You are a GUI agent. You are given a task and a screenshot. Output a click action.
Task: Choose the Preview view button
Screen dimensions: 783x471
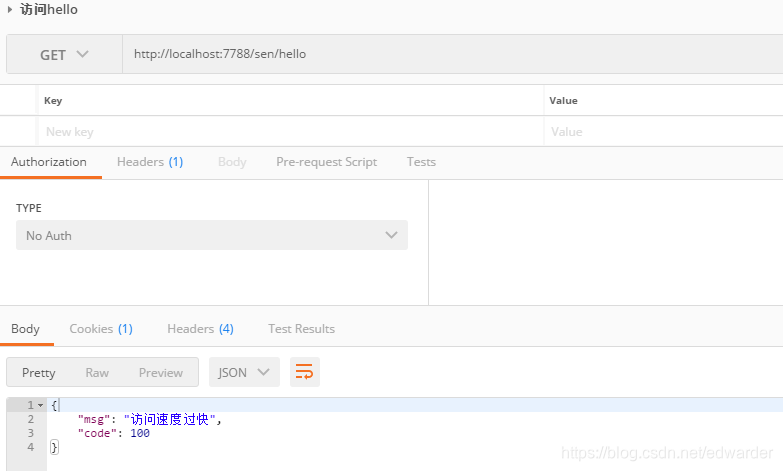point(161,373)
